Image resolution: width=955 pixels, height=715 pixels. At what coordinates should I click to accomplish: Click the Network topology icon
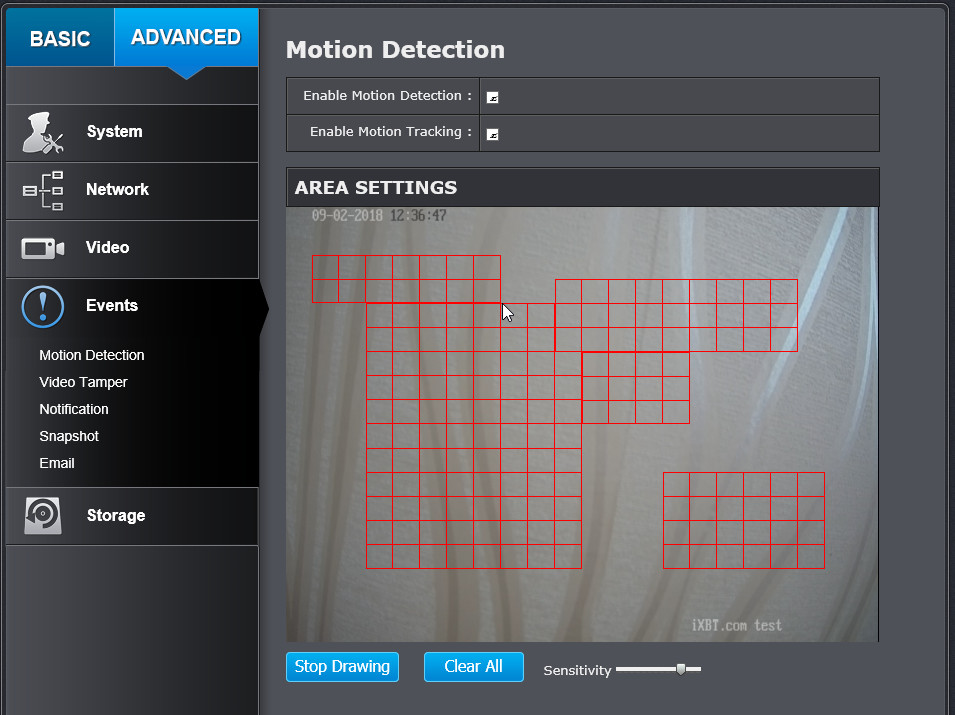click(43, 191)
